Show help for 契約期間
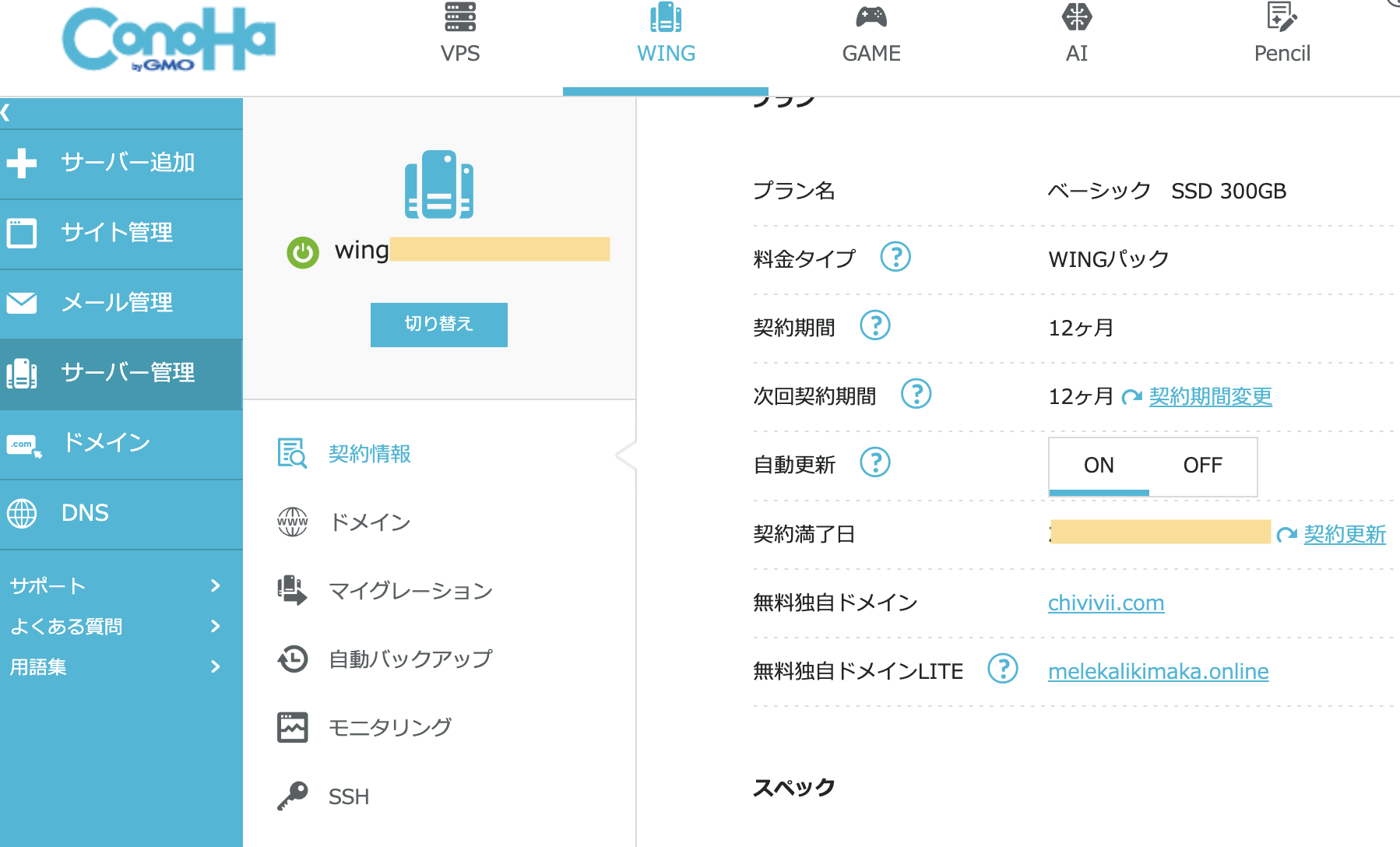 (x=875, y=325)
